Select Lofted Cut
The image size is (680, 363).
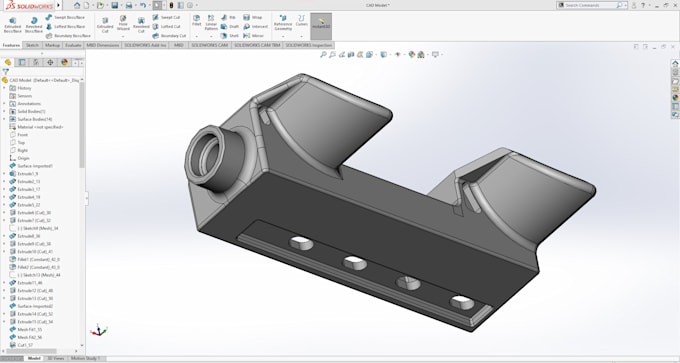pos(166,26)
